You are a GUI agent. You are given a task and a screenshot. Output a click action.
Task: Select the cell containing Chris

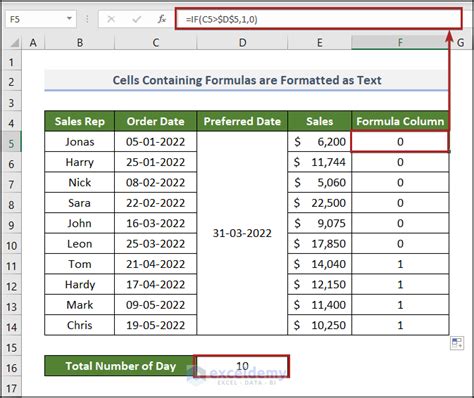80,325
